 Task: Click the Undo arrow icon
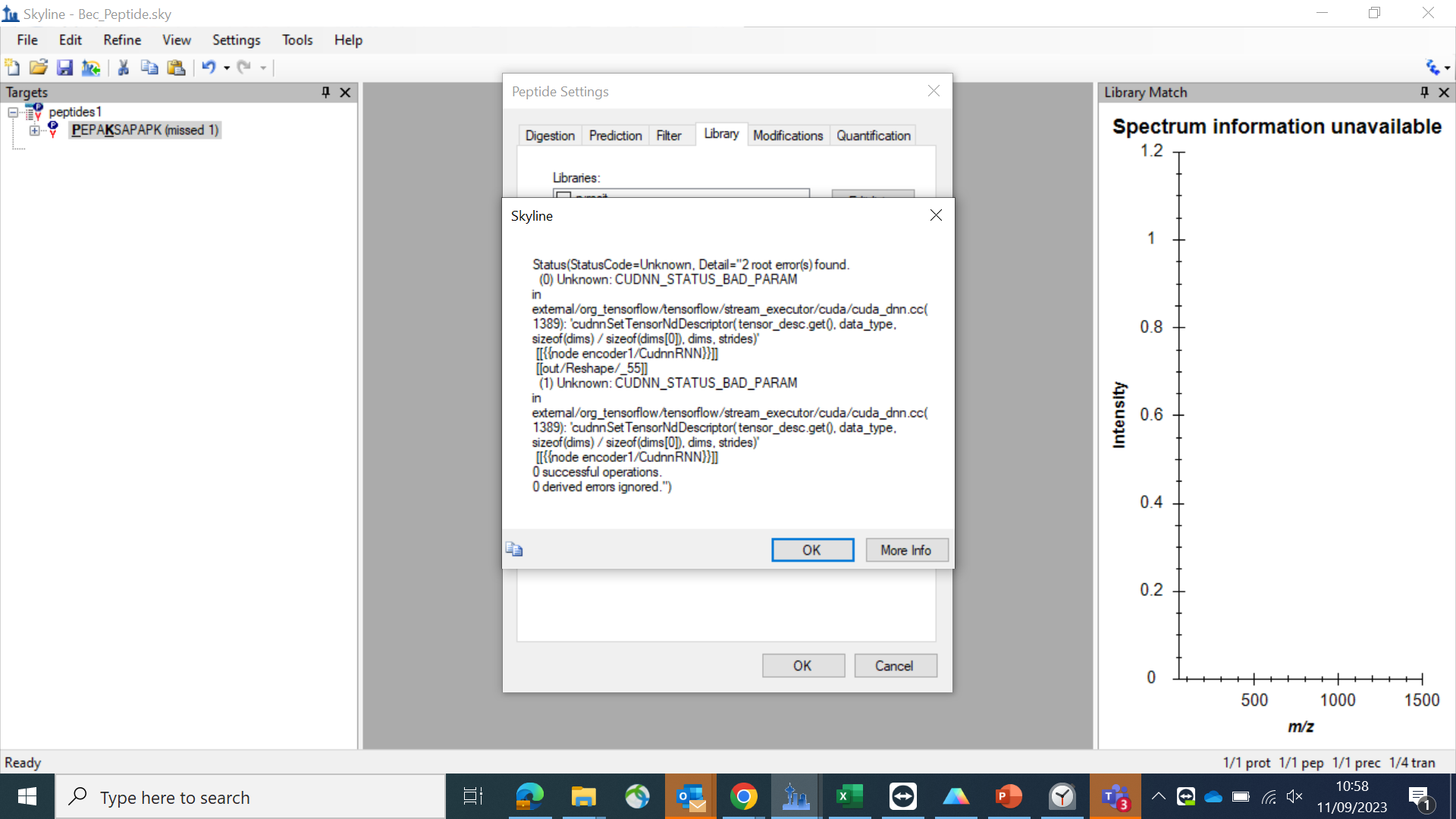209,67
